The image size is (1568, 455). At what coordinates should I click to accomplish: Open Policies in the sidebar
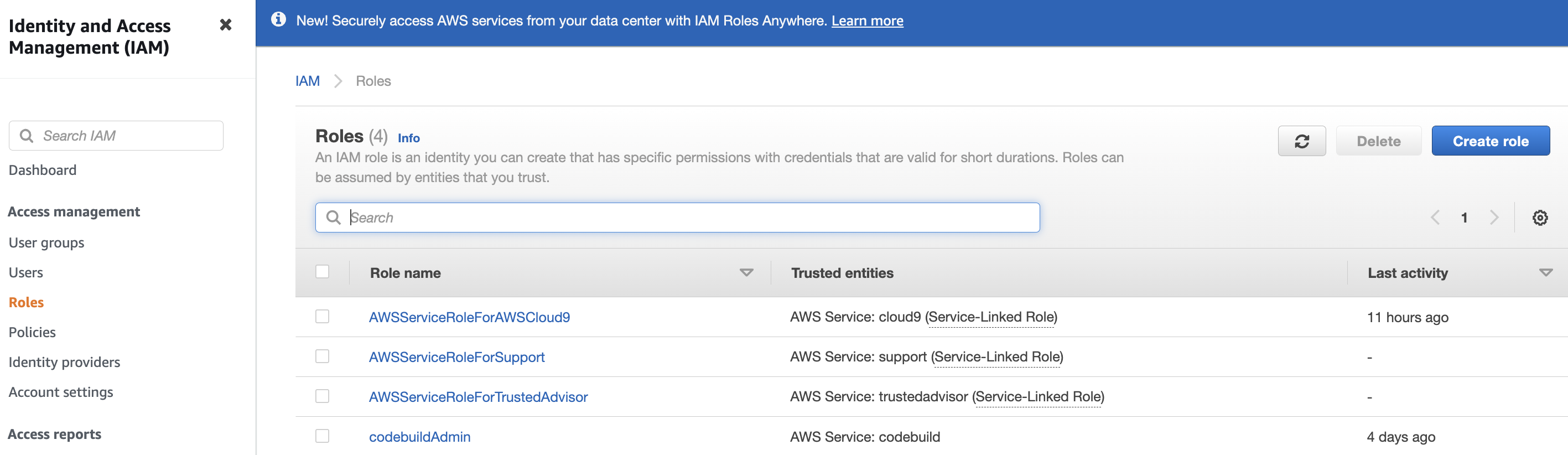[32, 332]
